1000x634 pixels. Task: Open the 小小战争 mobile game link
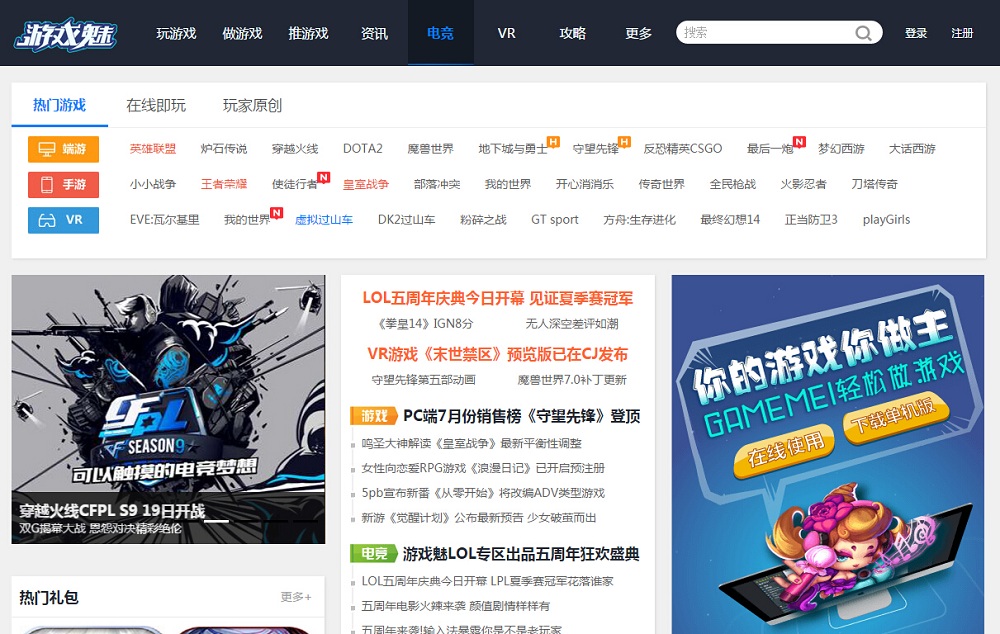pos(152,184)
